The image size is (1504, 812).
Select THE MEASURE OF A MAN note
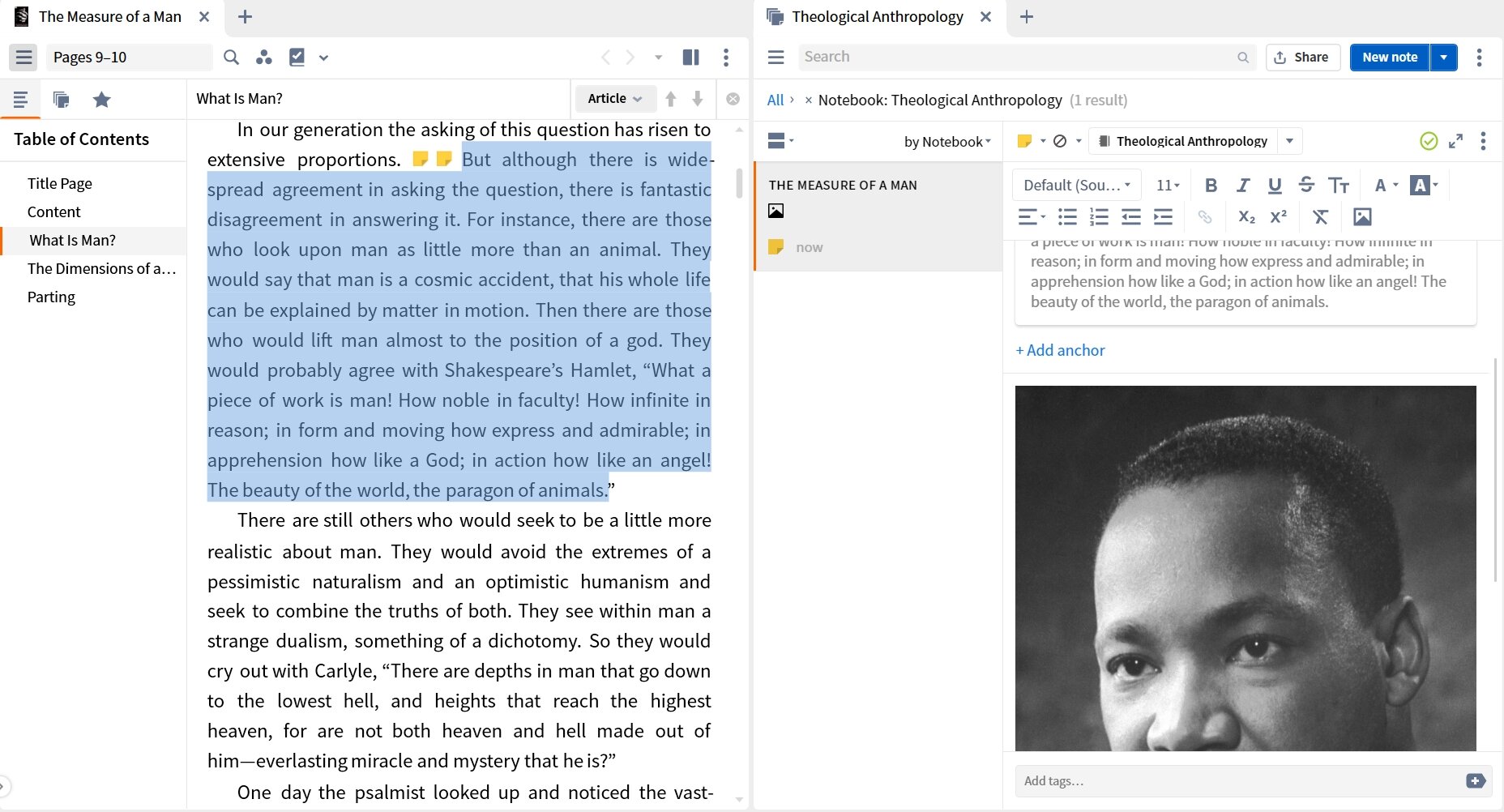878,216
